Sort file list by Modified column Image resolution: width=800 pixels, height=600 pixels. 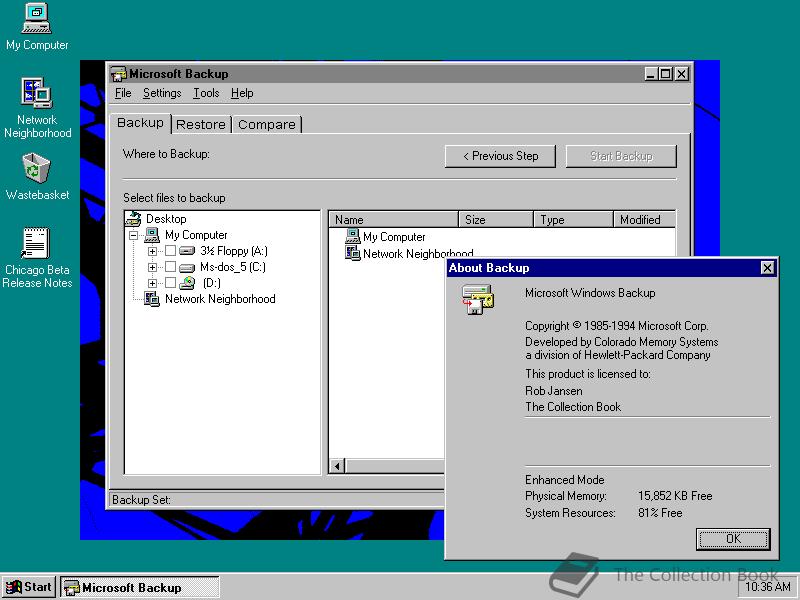click(x=644, y=220)
